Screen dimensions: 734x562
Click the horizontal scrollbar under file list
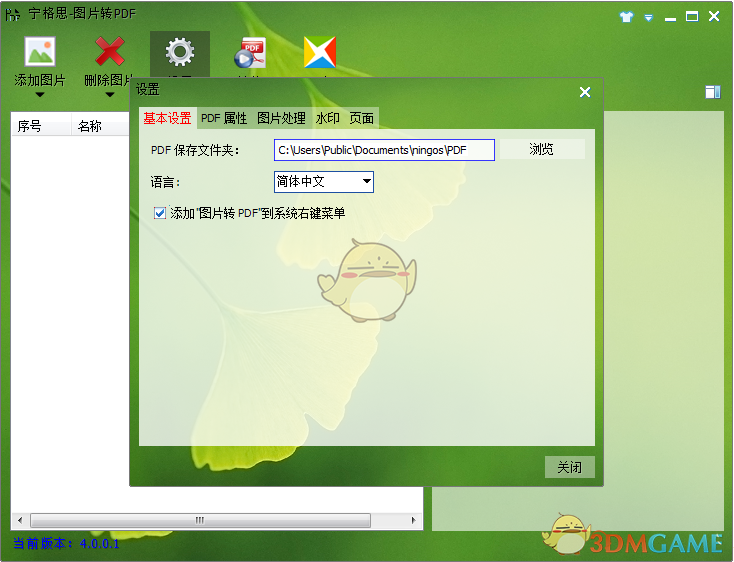[200, 520]
